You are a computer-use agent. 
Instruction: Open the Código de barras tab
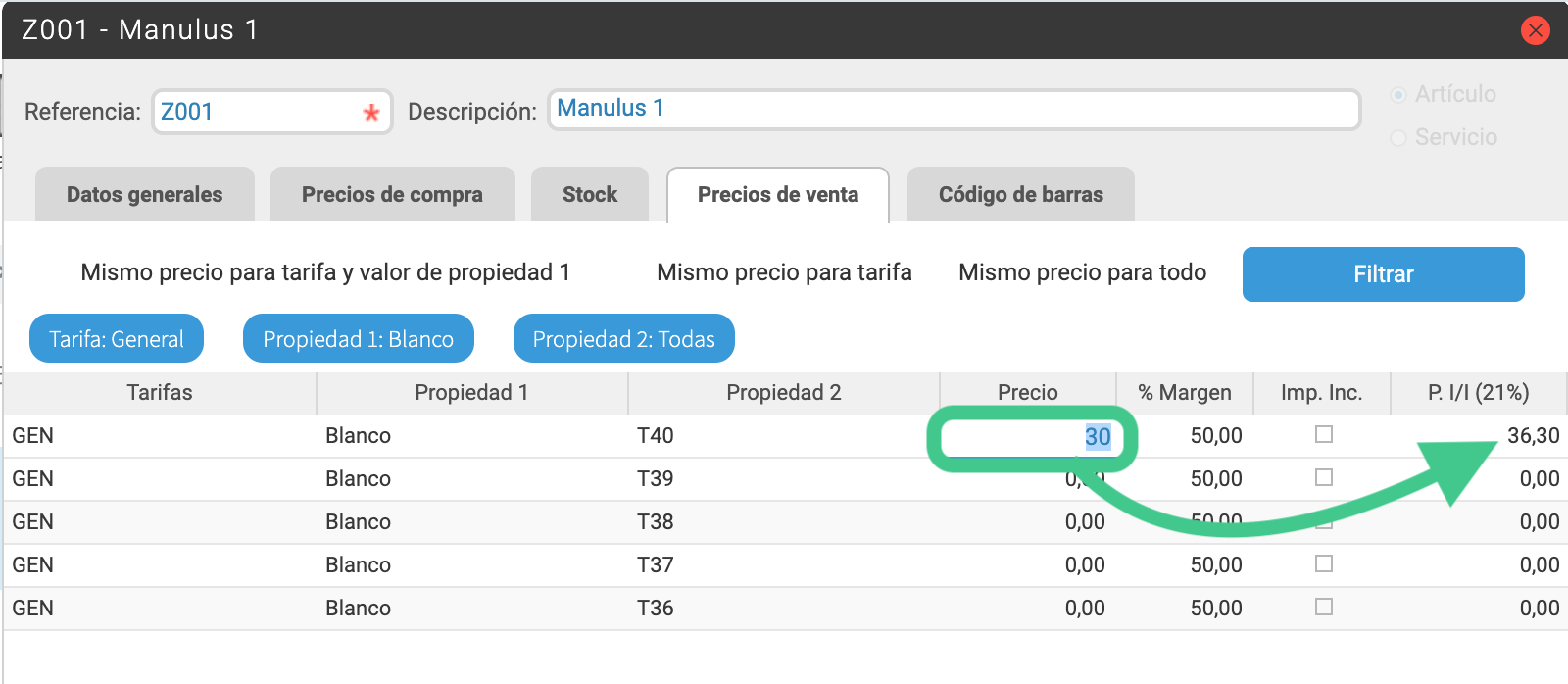pyautogui.click(x=1021, y=194)
